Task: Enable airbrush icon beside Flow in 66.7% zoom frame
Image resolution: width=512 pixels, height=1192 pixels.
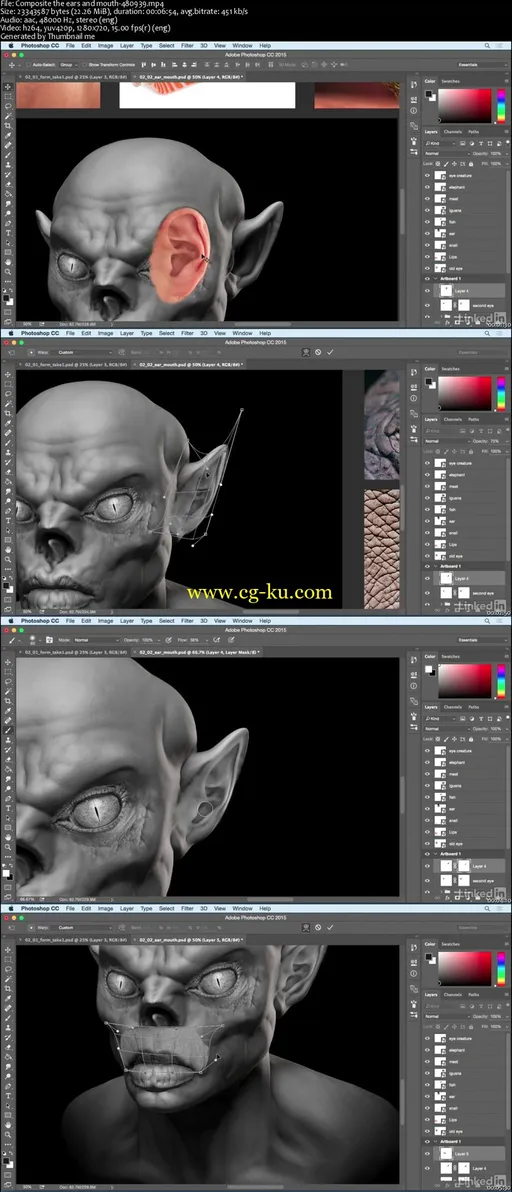Action: click(x=216, y=640)
